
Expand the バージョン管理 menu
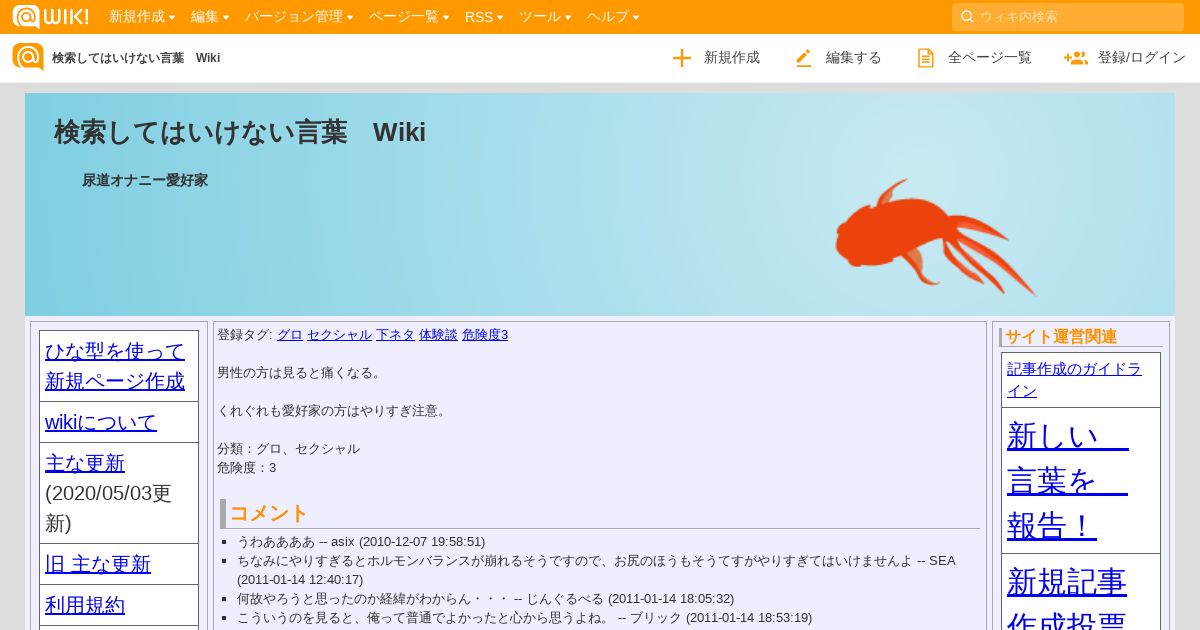coord(299,16)
